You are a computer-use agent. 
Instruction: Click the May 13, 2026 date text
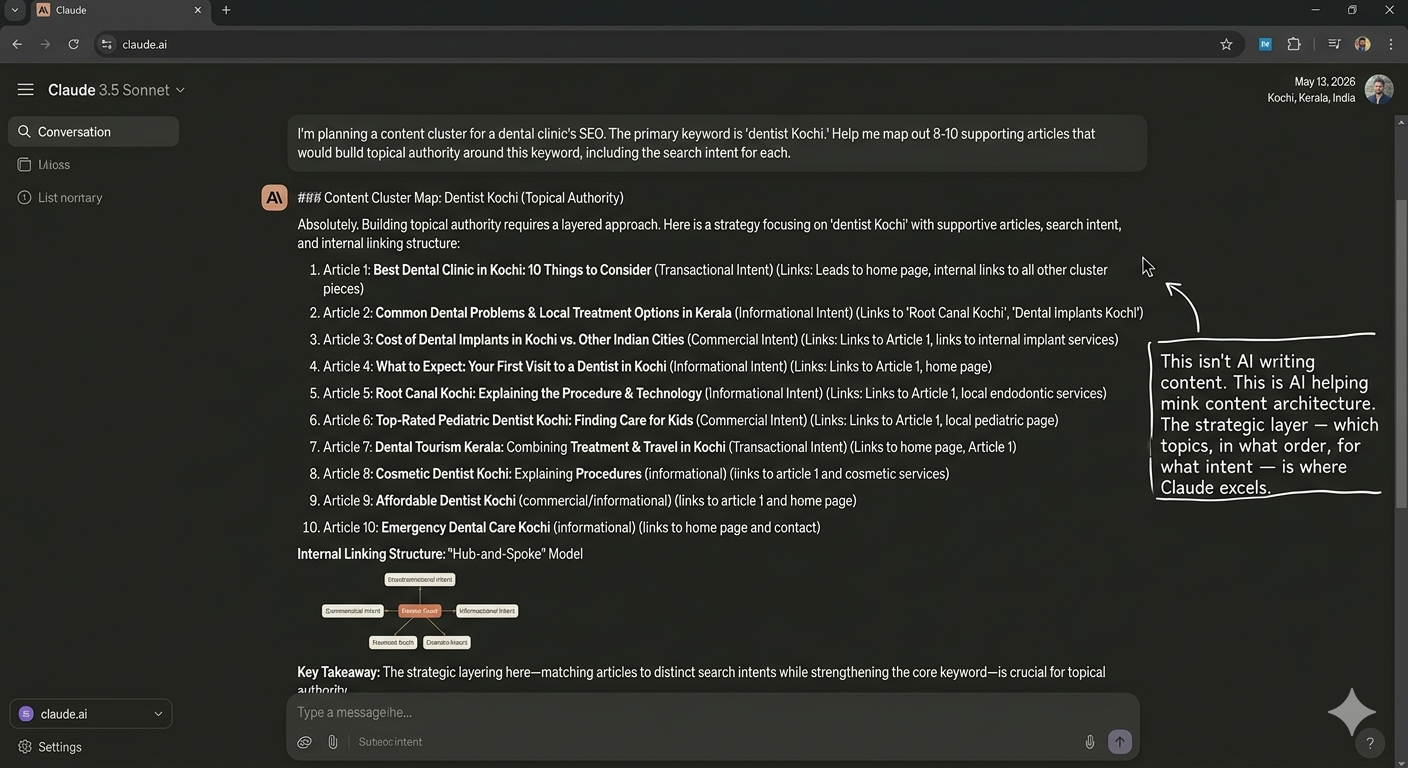click(1324, 82)
